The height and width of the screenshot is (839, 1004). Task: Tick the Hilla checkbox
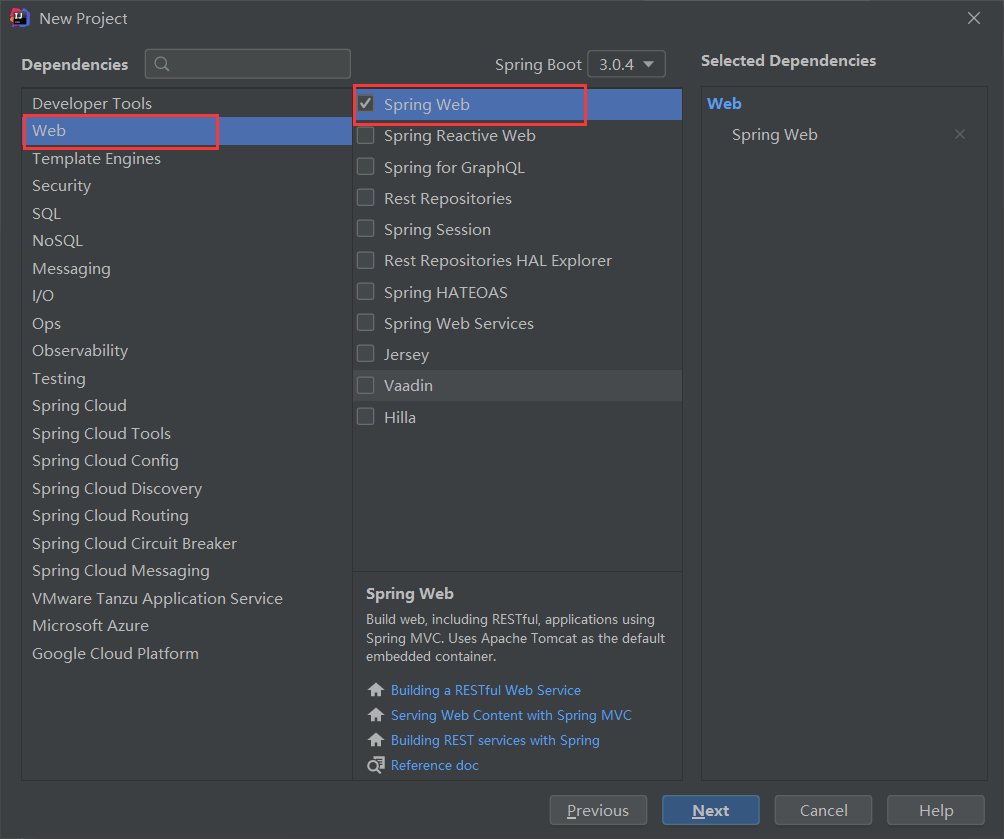pos(366,416)
